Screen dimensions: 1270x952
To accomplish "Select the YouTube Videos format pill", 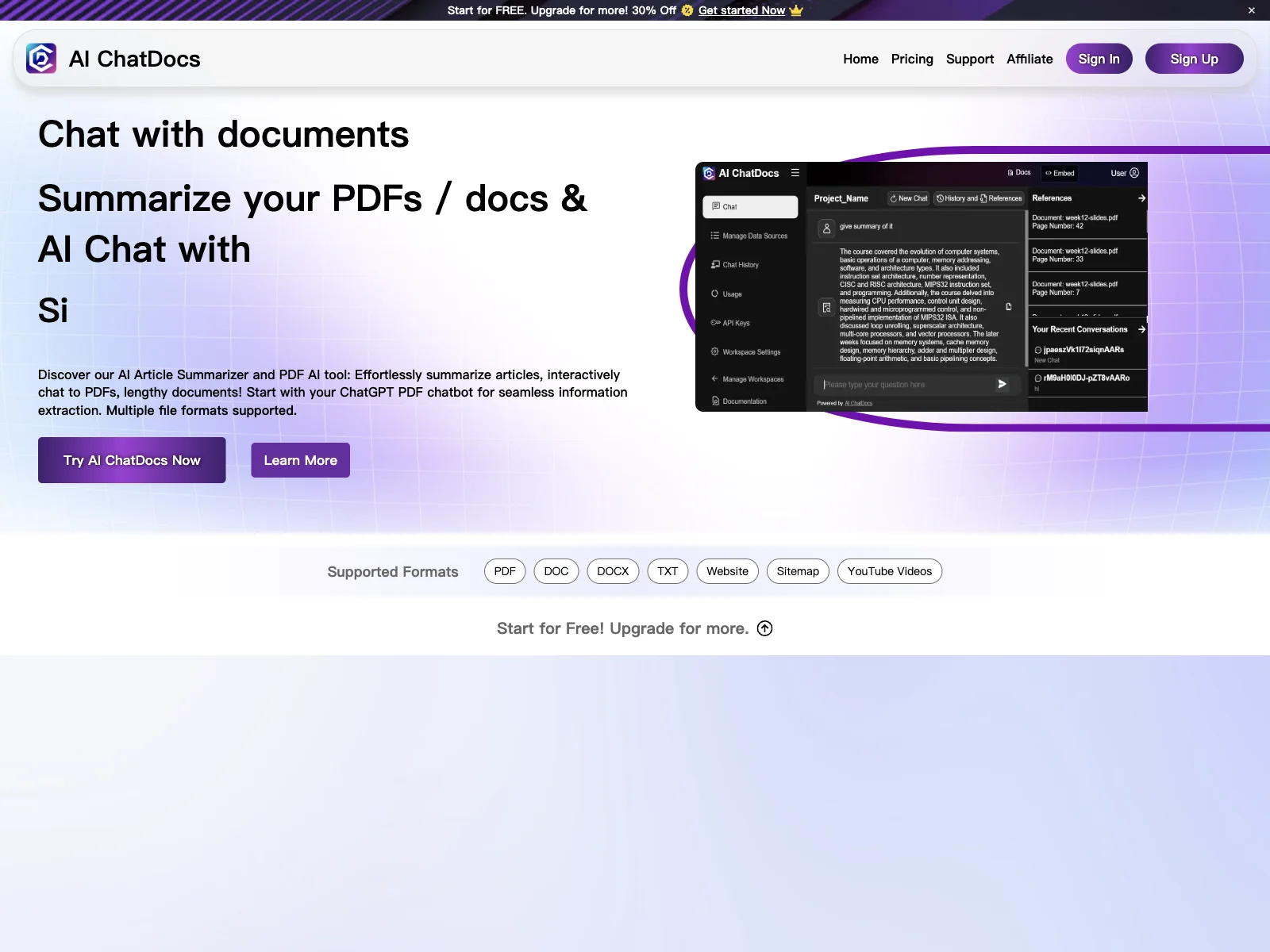I will pyautogui.click(x=890, y=571).
